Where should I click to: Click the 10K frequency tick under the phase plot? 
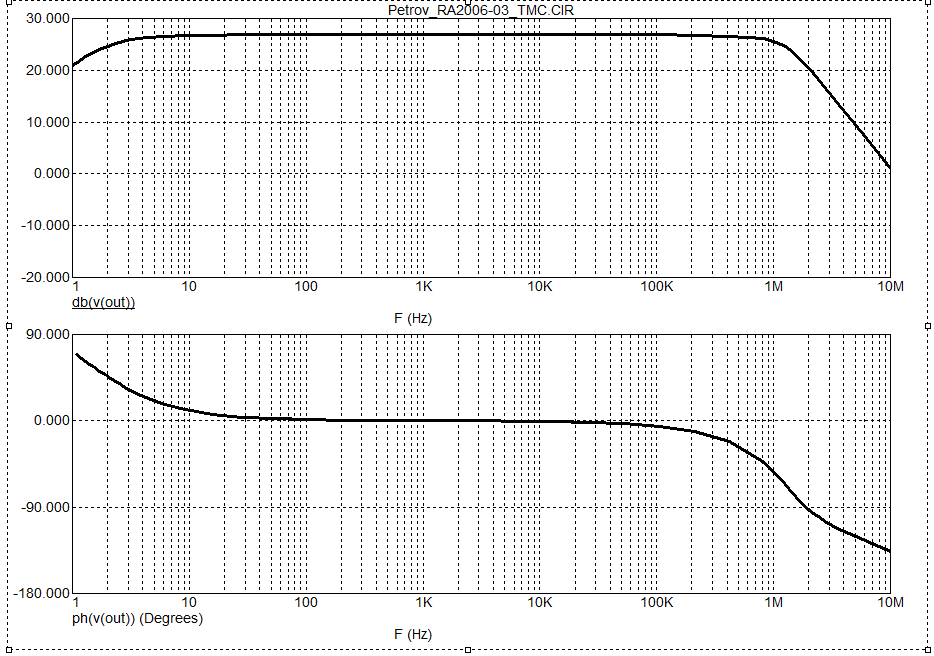click(540, 602)
